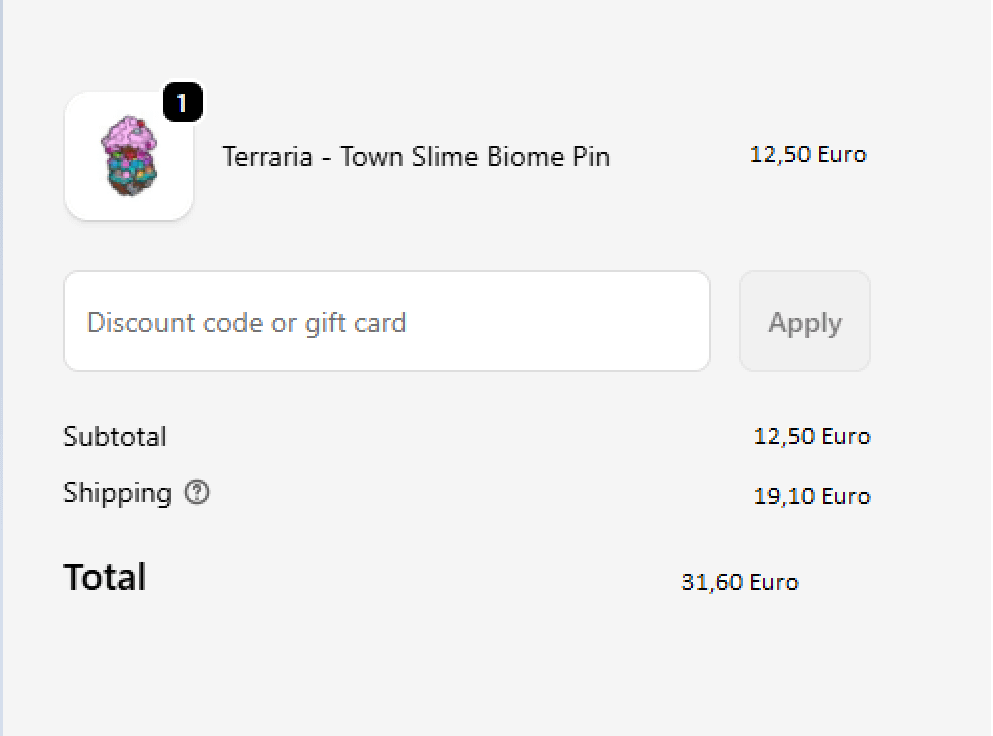The height and width of the screenshot is (736, 993).
Task: Click the quantity badge showing 1
Action: click(x=181, y=102)
